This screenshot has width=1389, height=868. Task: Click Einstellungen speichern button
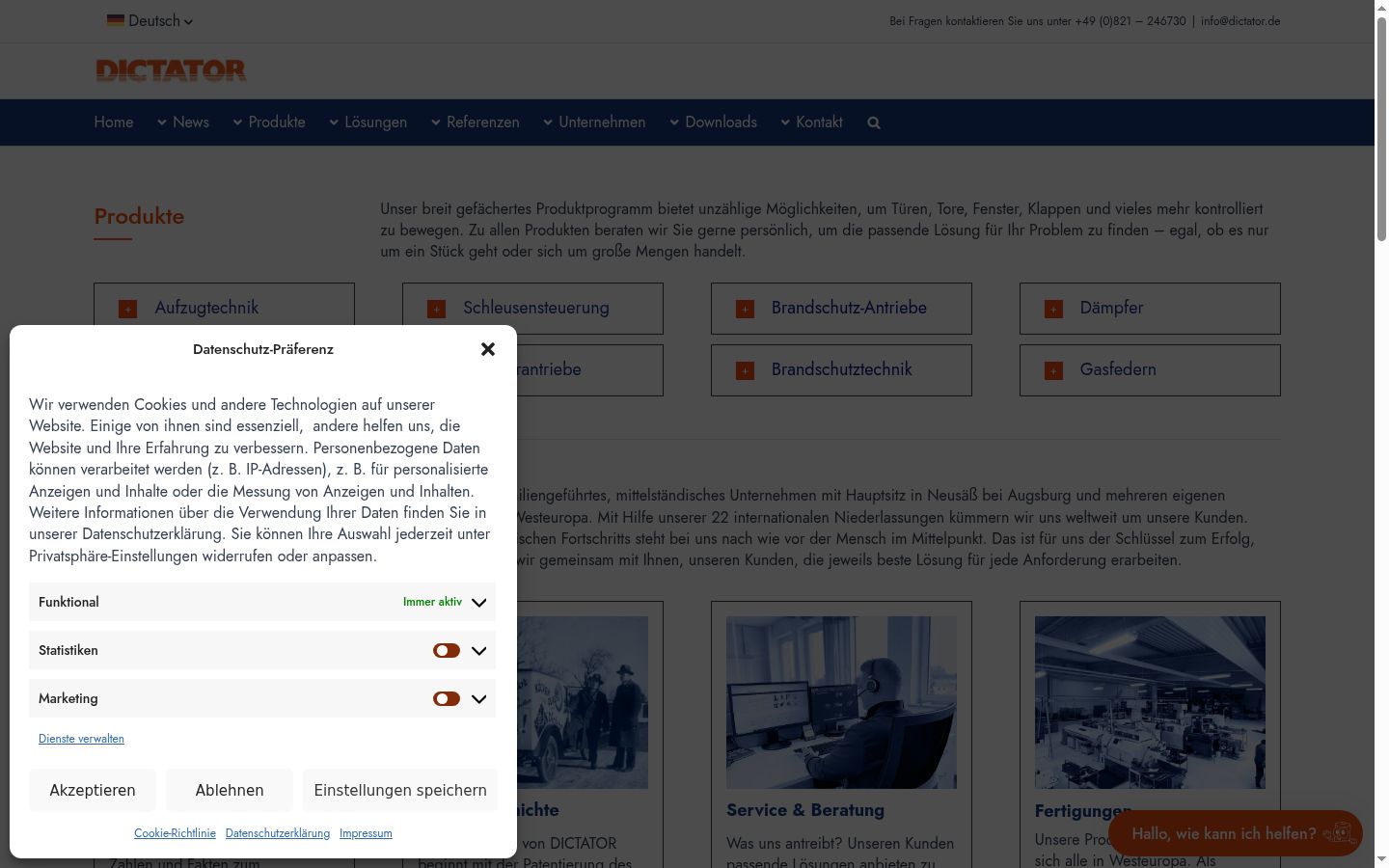tap(400, 790)
